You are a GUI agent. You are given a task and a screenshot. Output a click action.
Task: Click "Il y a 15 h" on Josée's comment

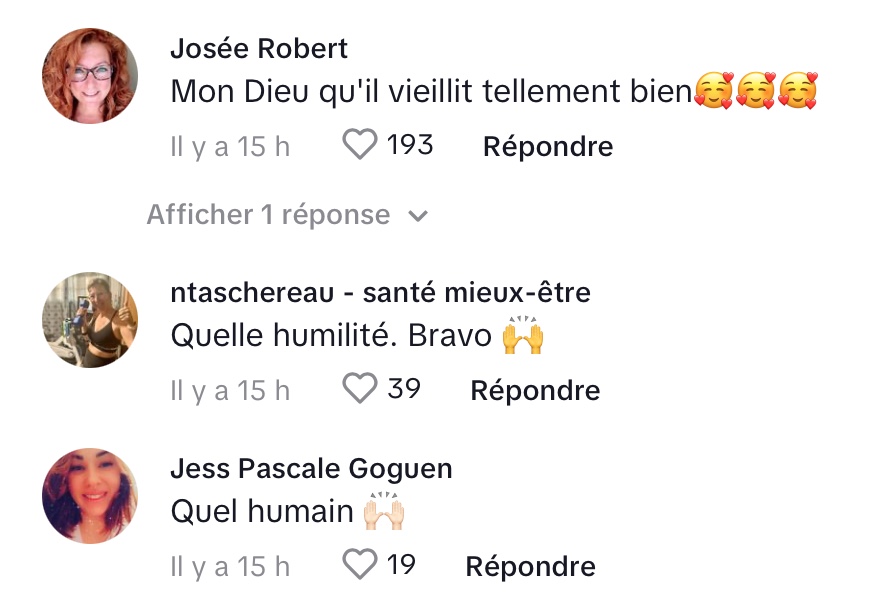coord(230,147)
